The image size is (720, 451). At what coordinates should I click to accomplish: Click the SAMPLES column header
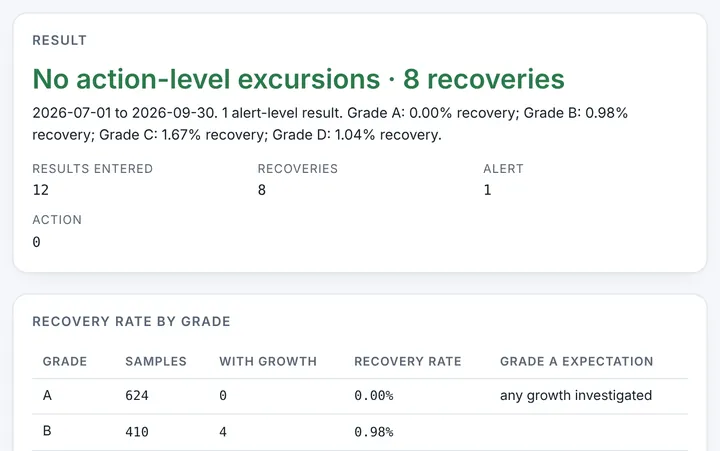[x=156, y=361]
